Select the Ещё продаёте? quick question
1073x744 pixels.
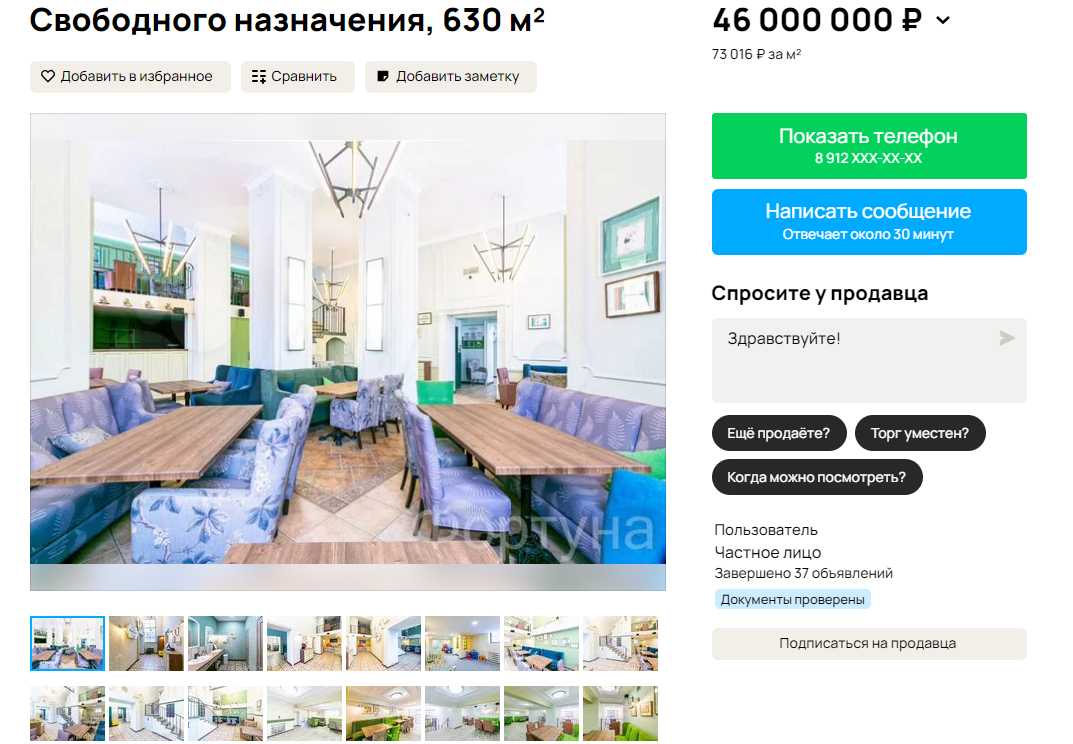coord(779,433)
